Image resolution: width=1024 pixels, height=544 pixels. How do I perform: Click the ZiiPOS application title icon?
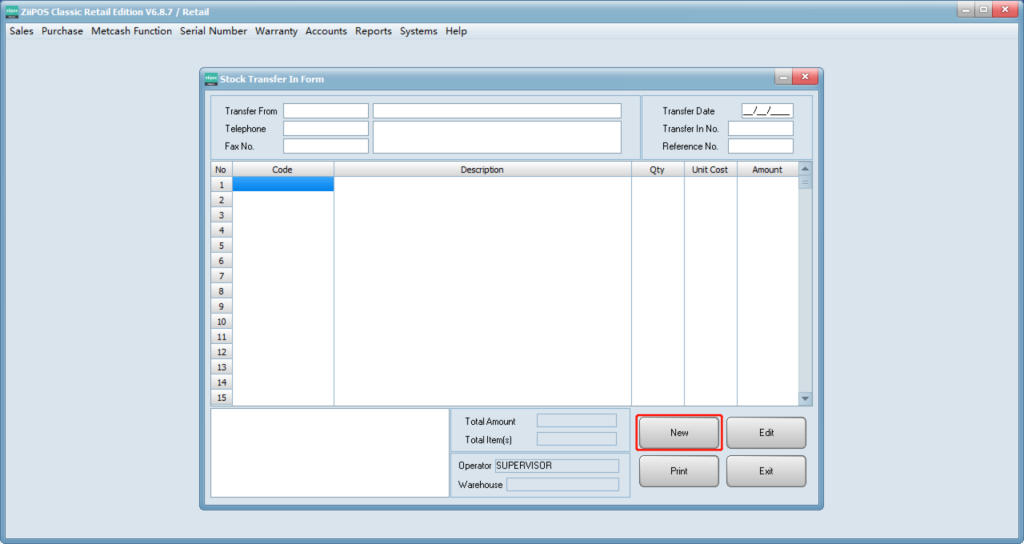[11, 11]
